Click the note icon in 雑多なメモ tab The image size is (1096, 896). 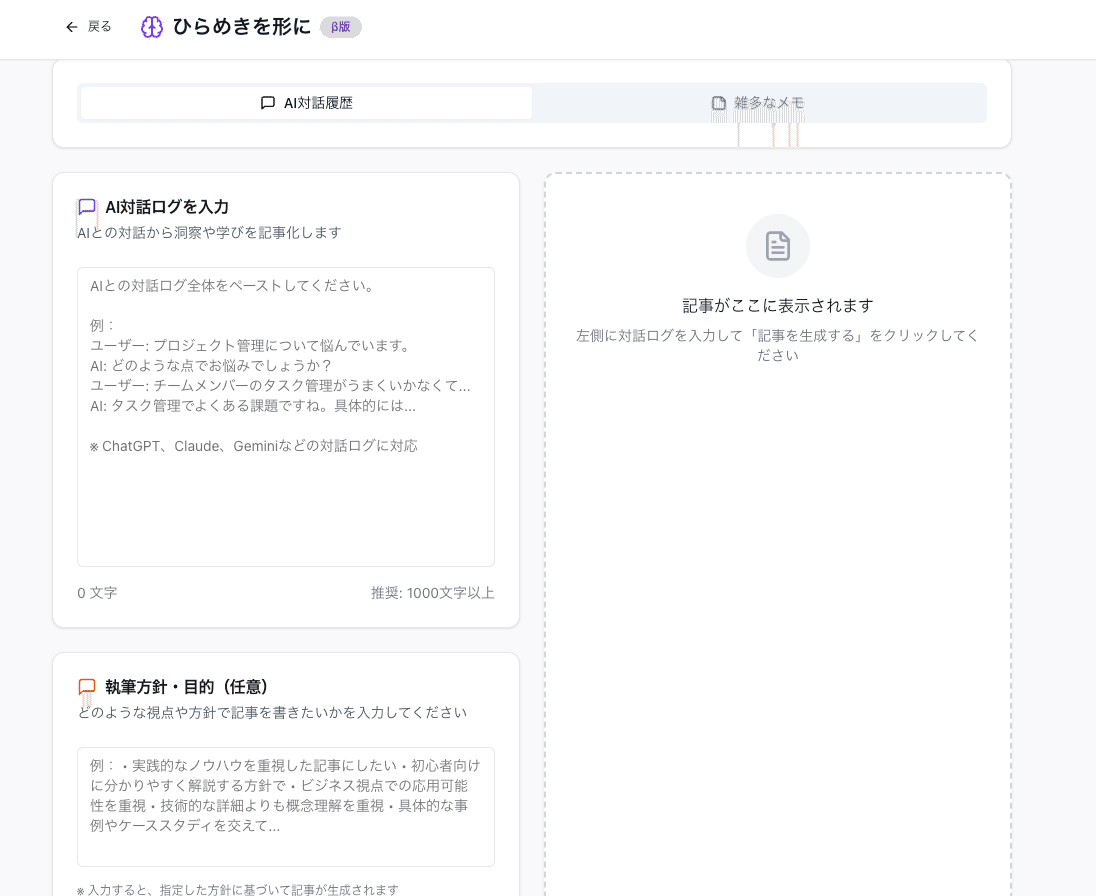[x=719, y=103]
